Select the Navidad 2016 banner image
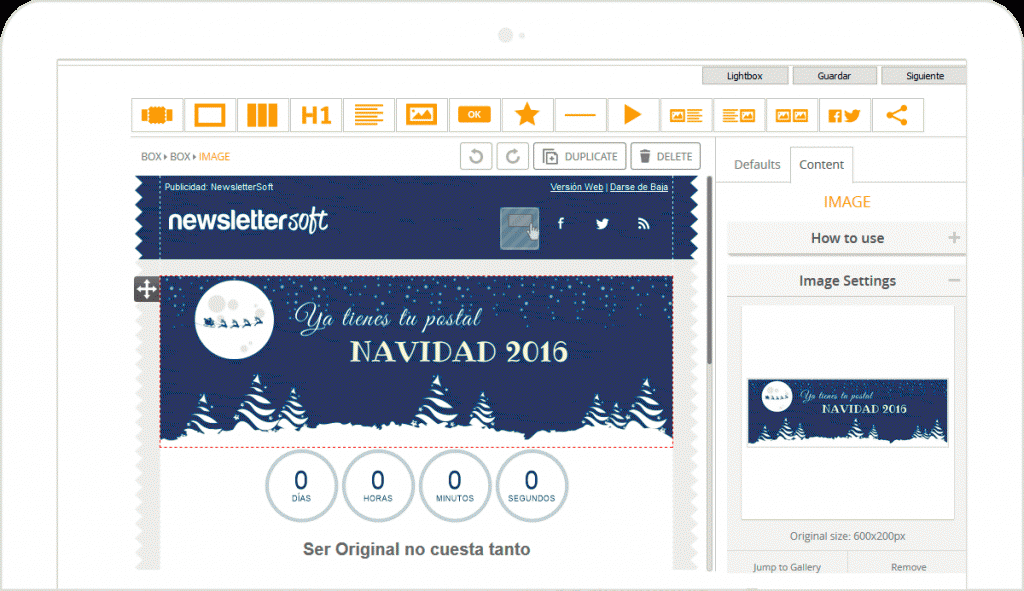Viewport: 1024px width, 591px height. [x=417, y=361]
